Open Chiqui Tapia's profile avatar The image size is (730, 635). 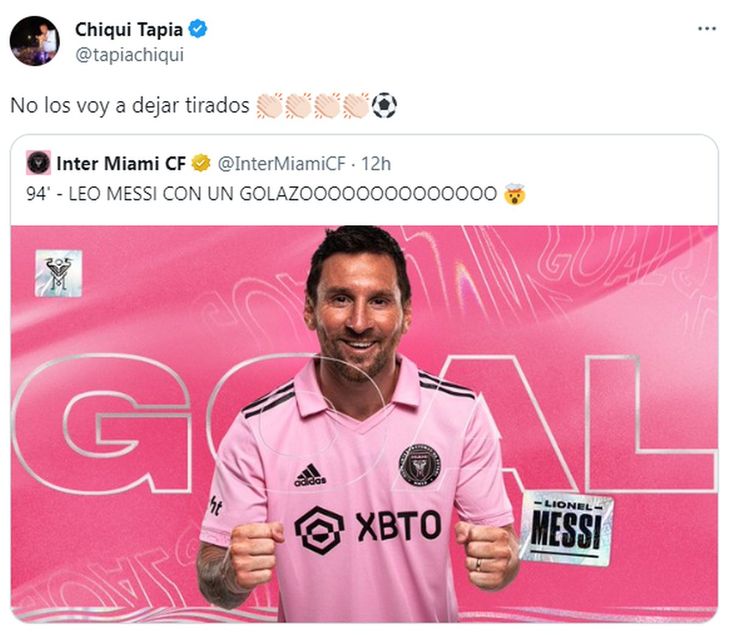34,41
